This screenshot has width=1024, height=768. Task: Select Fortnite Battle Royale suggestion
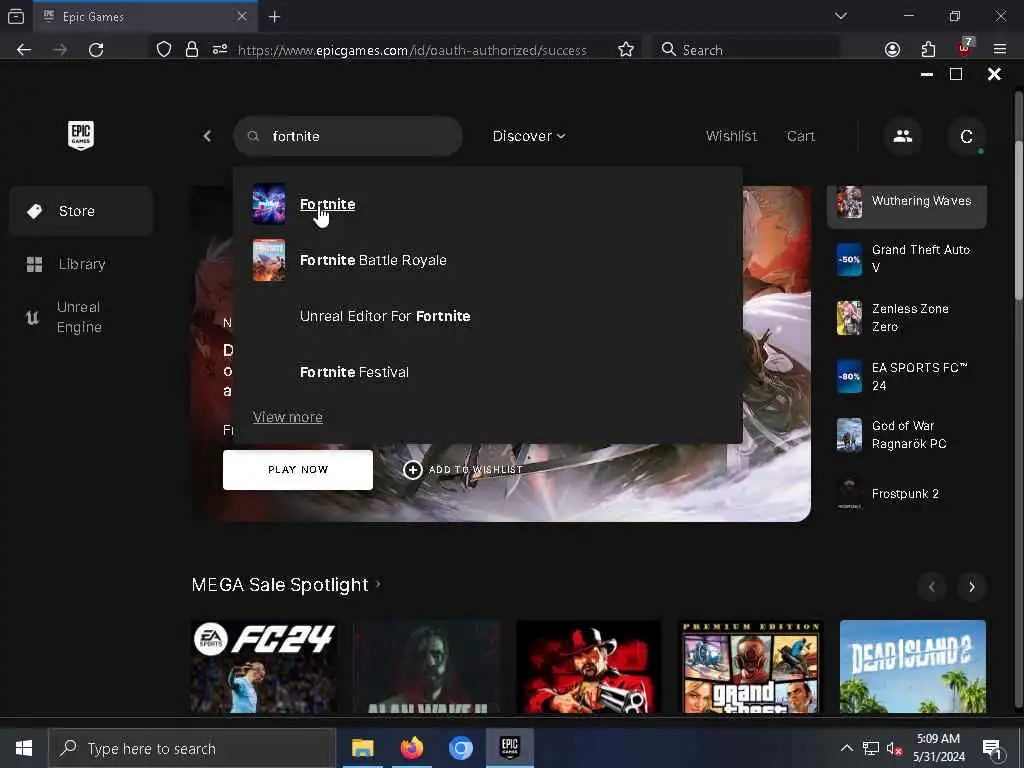[x=373, y=260]
